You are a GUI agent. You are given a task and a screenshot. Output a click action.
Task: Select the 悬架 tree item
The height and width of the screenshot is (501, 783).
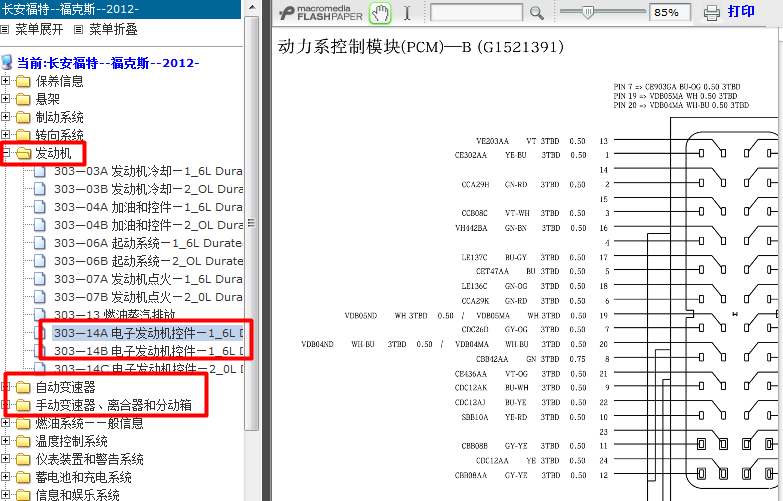tap(47, 99)
